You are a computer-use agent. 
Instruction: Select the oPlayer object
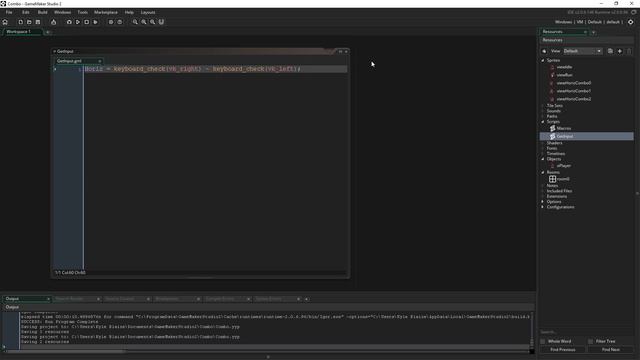[x=563, y=166]
